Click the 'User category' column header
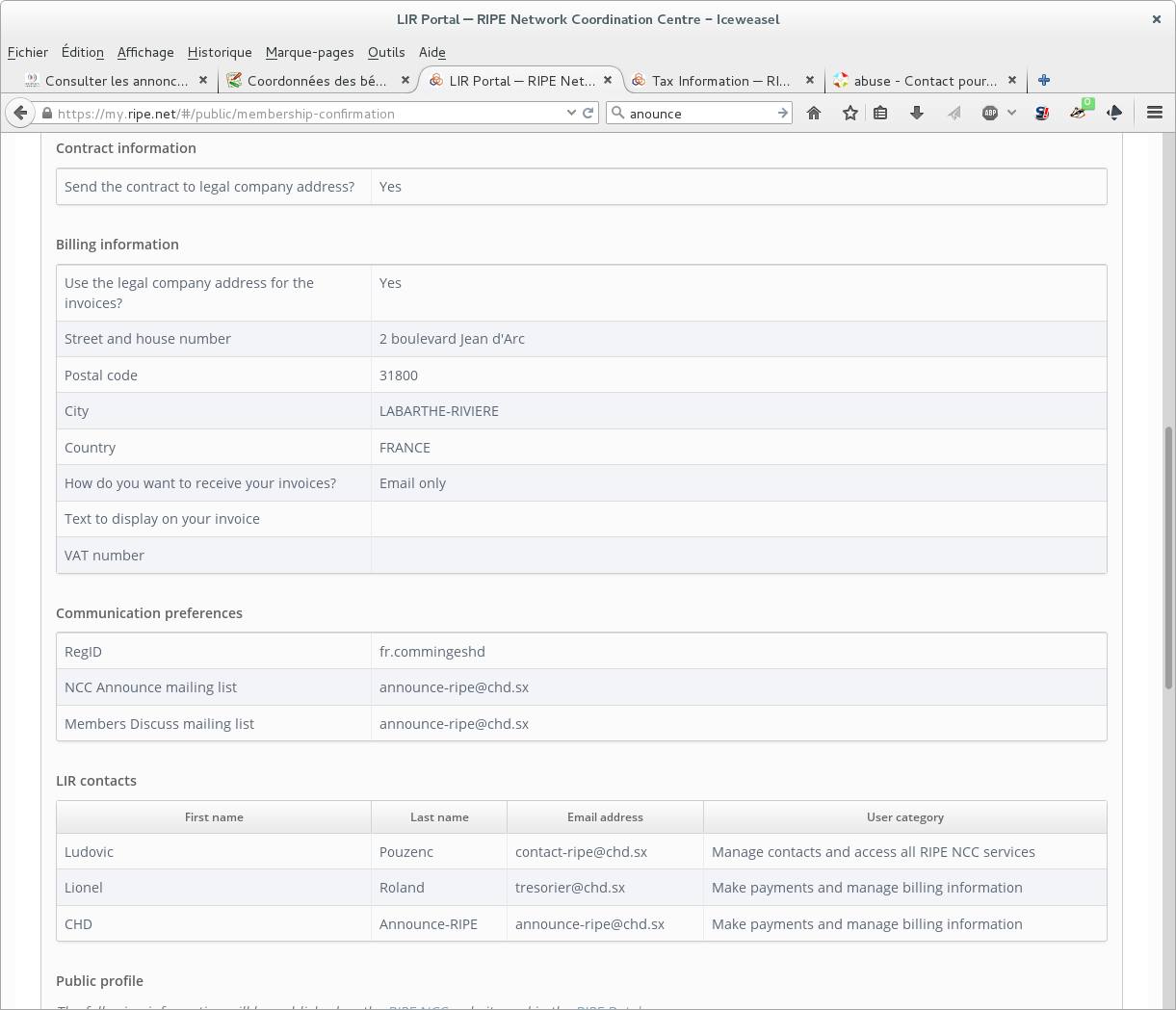 click(x=905, y=817)
